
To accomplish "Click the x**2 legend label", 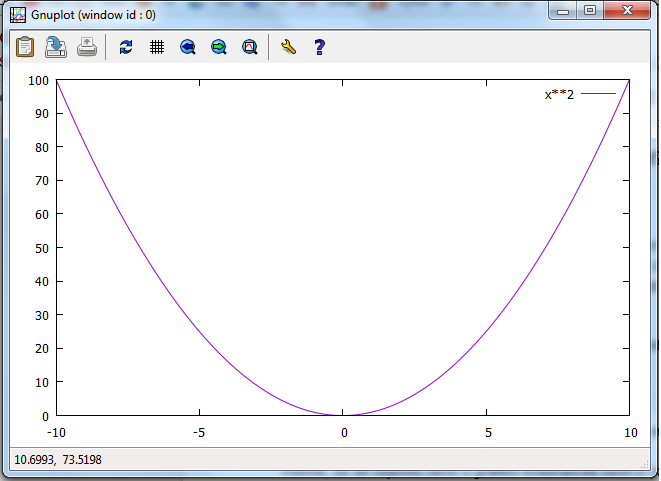I will click(559, 94).
